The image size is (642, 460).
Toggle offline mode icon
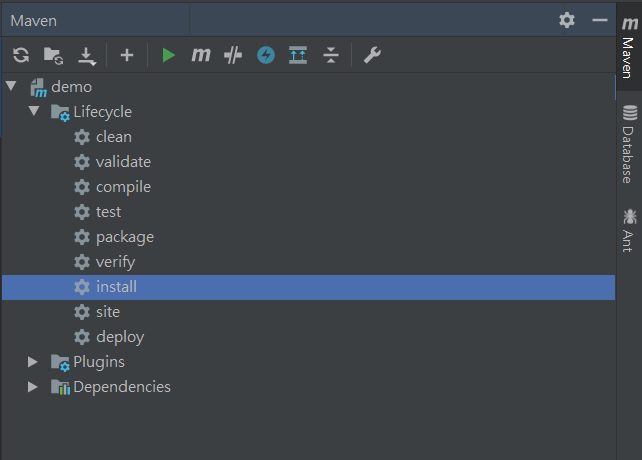(233, 55)
